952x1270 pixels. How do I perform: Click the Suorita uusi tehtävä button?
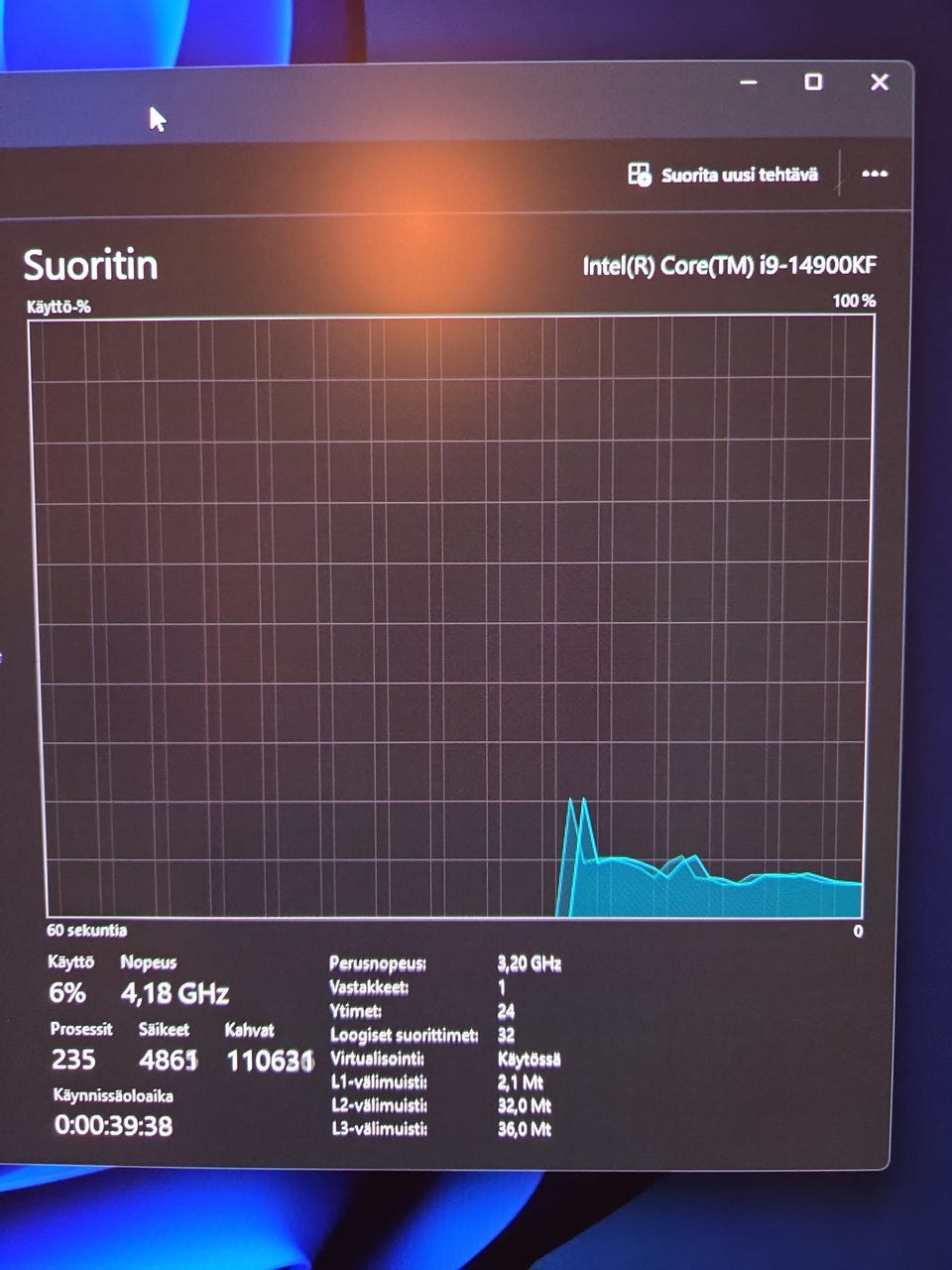pyautogui.click(x=724, y=175)
